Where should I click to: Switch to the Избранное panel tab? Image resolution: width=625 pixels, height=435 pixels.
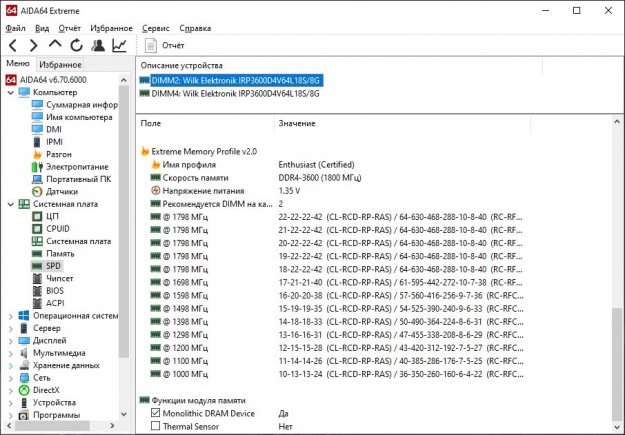pos(60,64)
